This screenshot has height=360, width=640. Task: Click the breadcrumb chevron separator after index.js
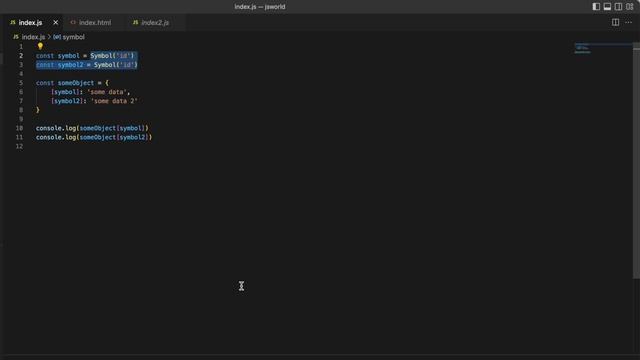tap(49, 37)
